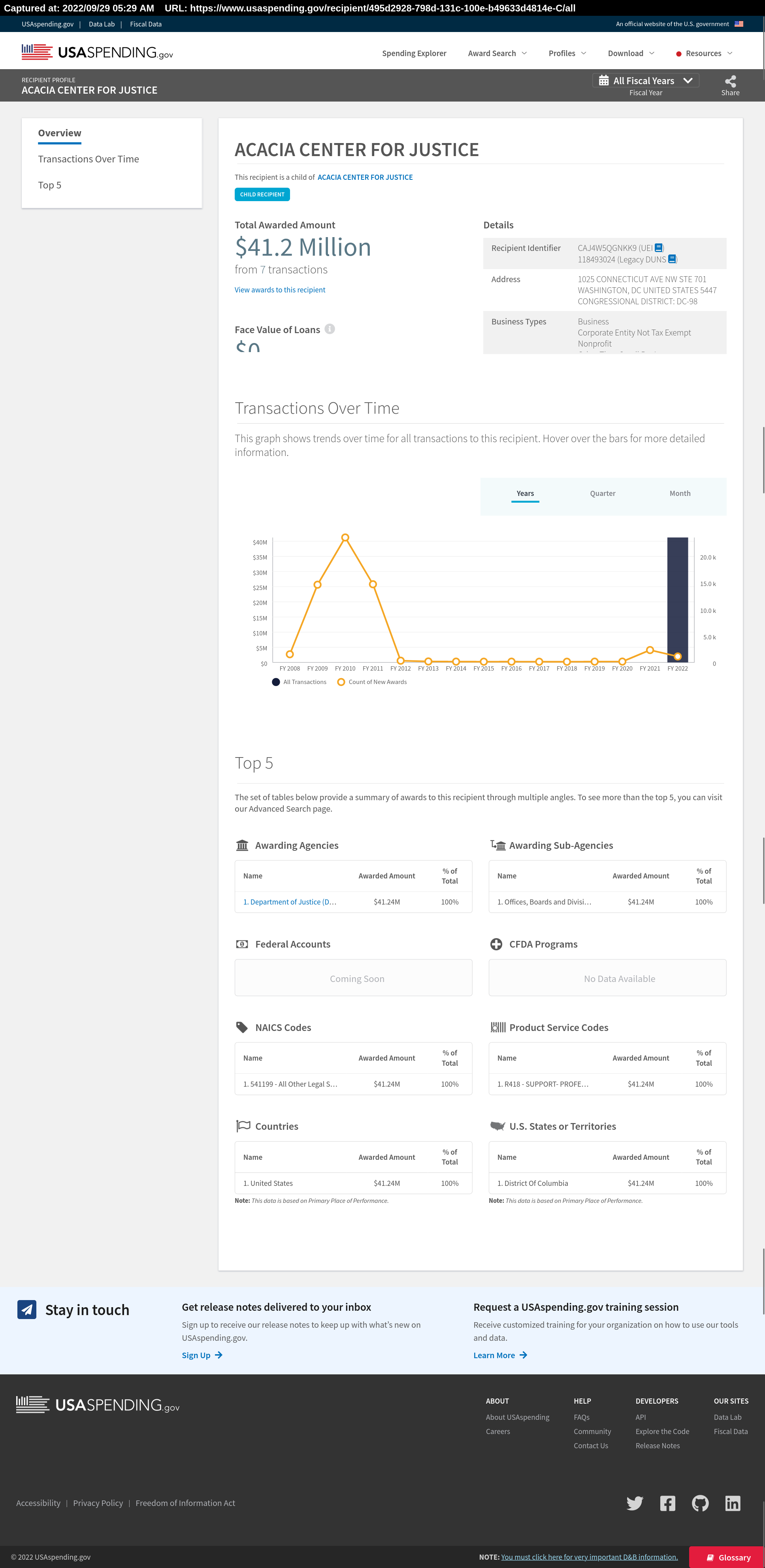This screenshot has width=765, height=1568.
Task: Open the Twitter icon in footer
Action: point(635,1503)
